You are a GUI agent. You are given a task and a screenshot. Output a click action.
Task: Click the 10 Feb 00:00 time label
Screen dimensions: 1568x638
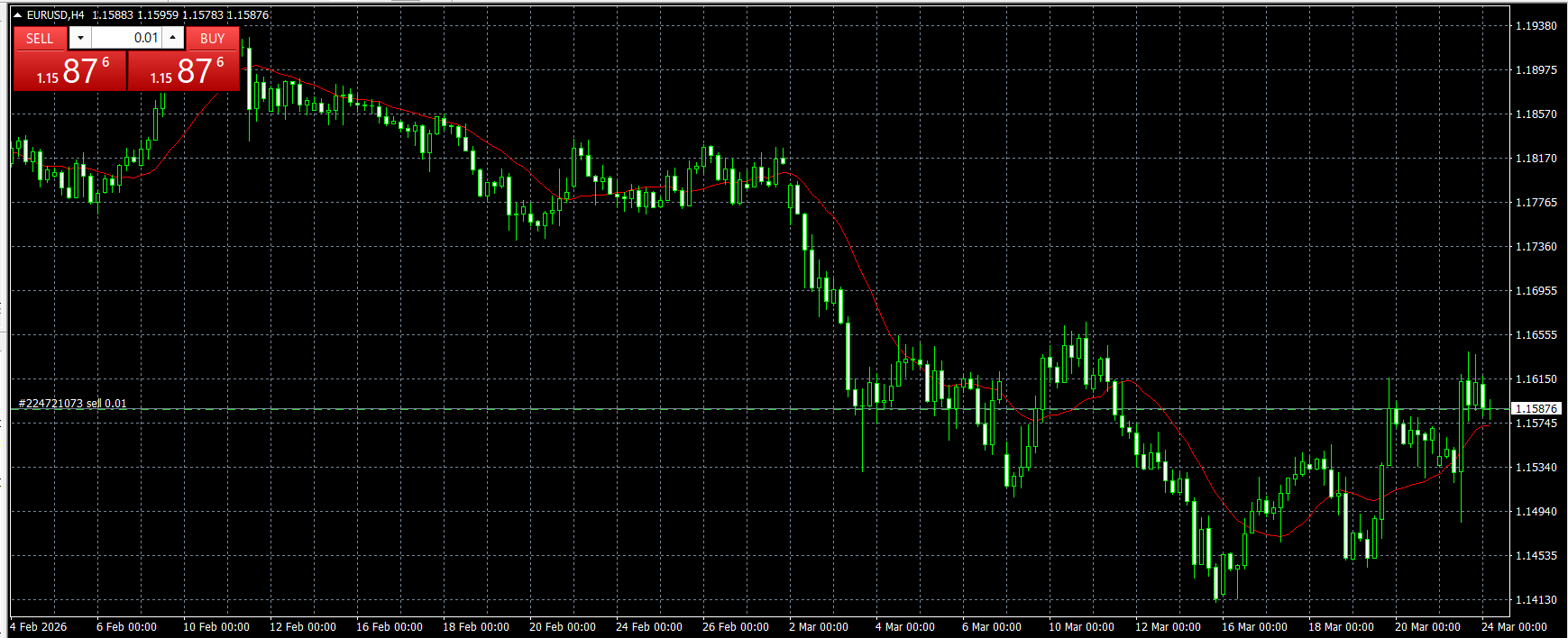pos(215,627)
